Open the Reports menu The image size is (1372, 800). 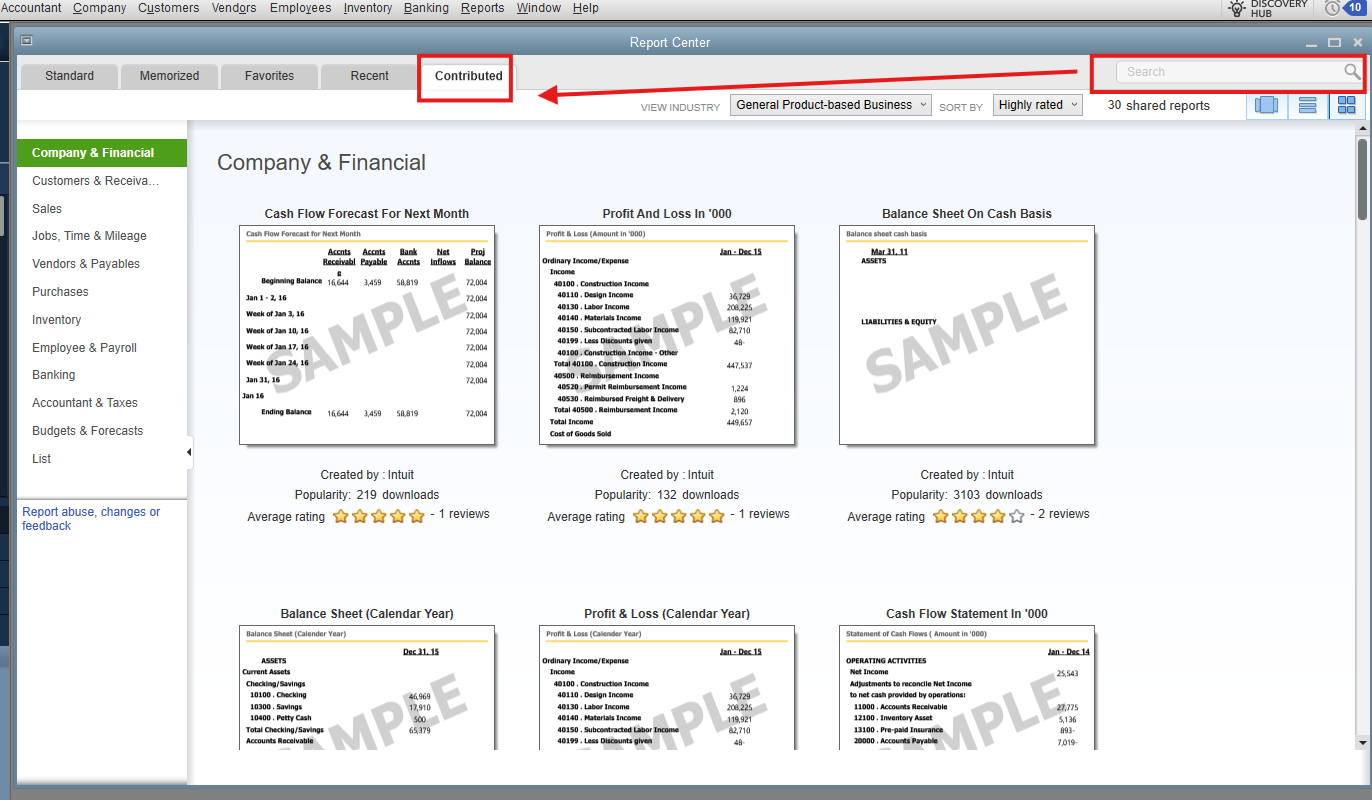[483, 8]
